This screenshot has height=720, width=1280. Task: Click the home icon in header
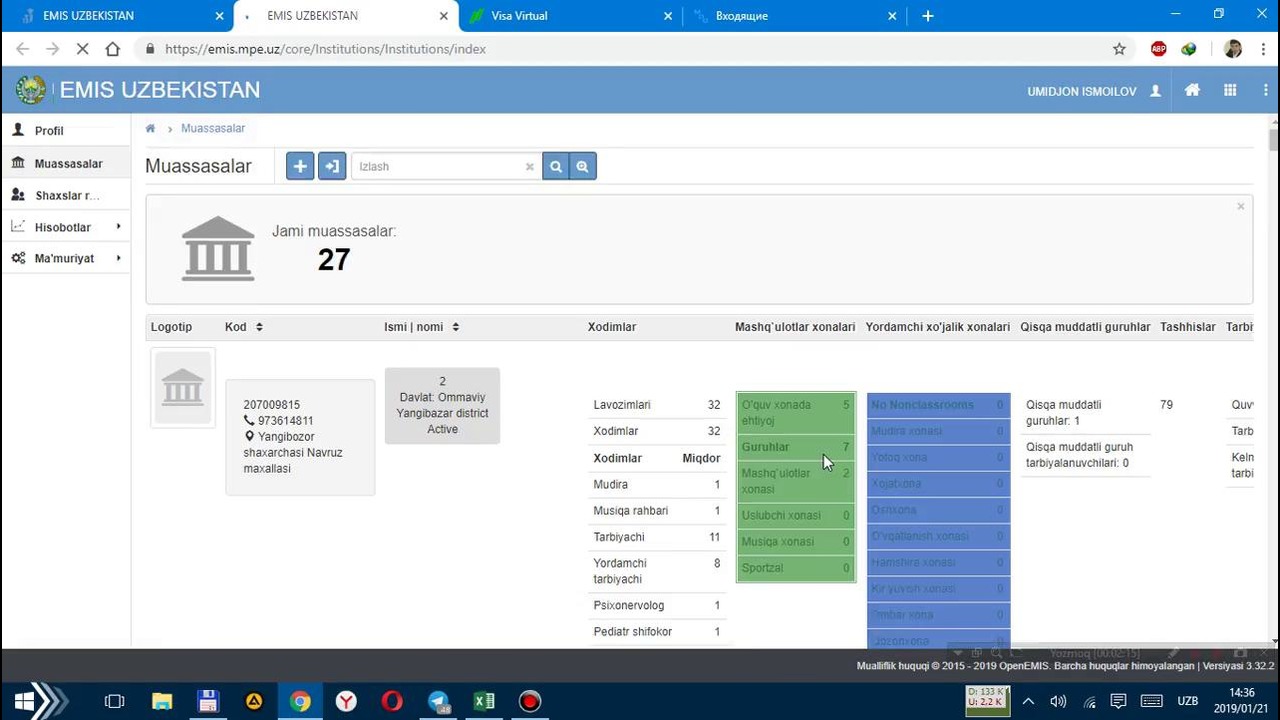click(x=1192, y=90)
